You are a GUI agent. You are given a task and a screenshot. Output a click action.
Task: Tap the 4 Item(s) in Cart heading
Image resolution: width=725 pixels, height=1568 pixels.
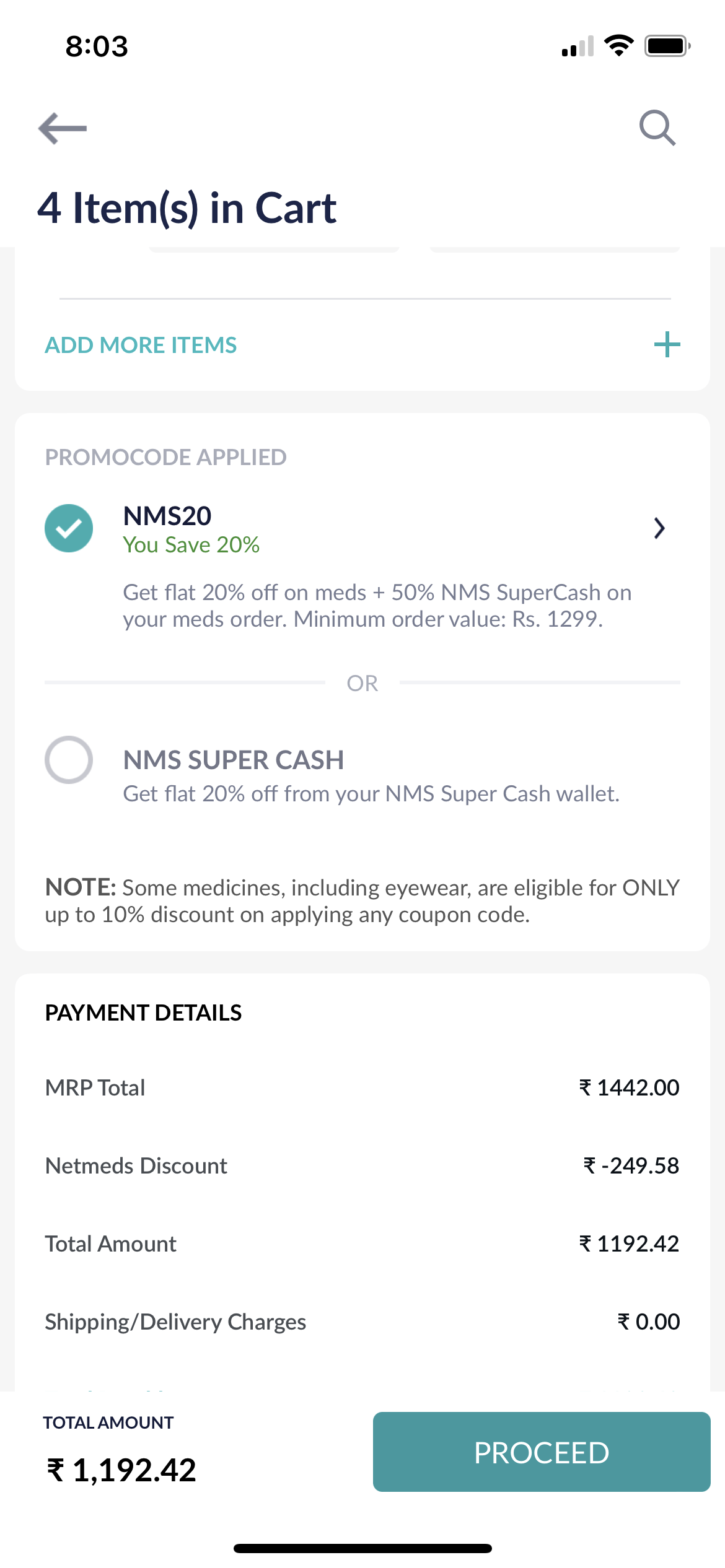(x=187, y=207)
